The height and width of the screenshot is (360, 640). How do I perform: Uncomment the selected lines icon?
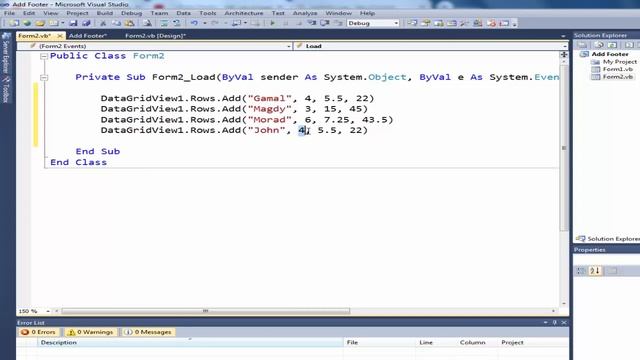pyautogui.click(x=177, y=23)
